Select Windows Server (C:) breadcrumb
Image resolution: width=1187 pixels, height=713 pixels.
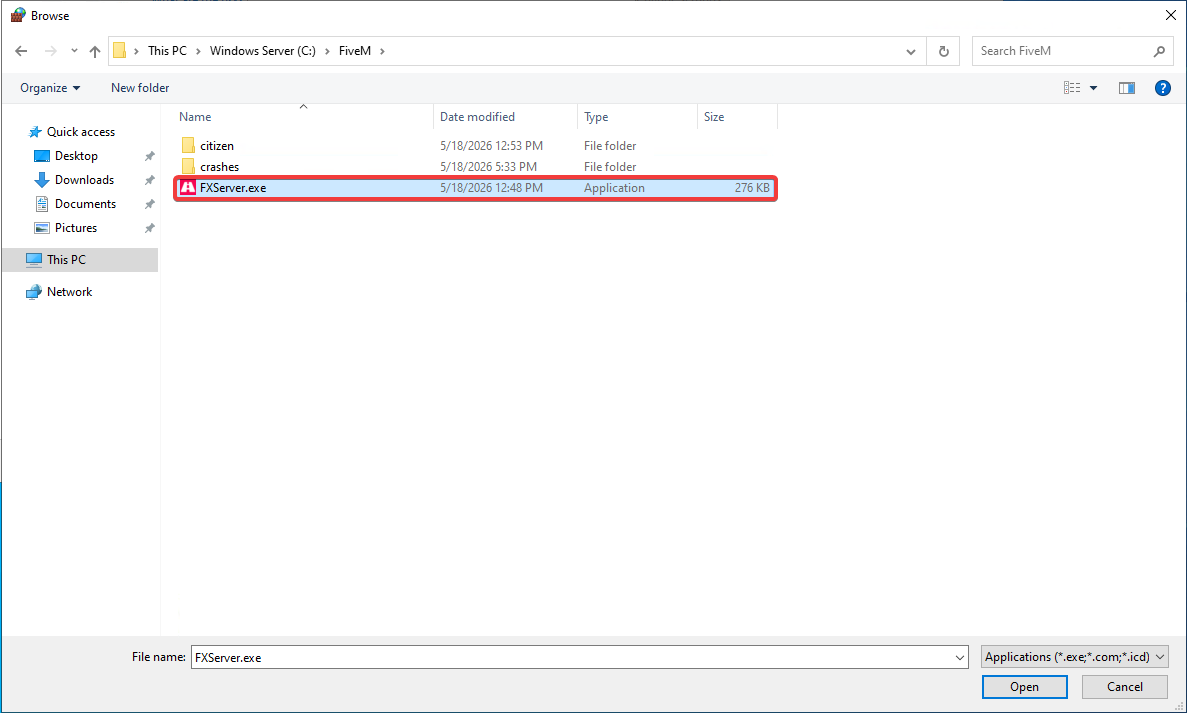(263, 51)
